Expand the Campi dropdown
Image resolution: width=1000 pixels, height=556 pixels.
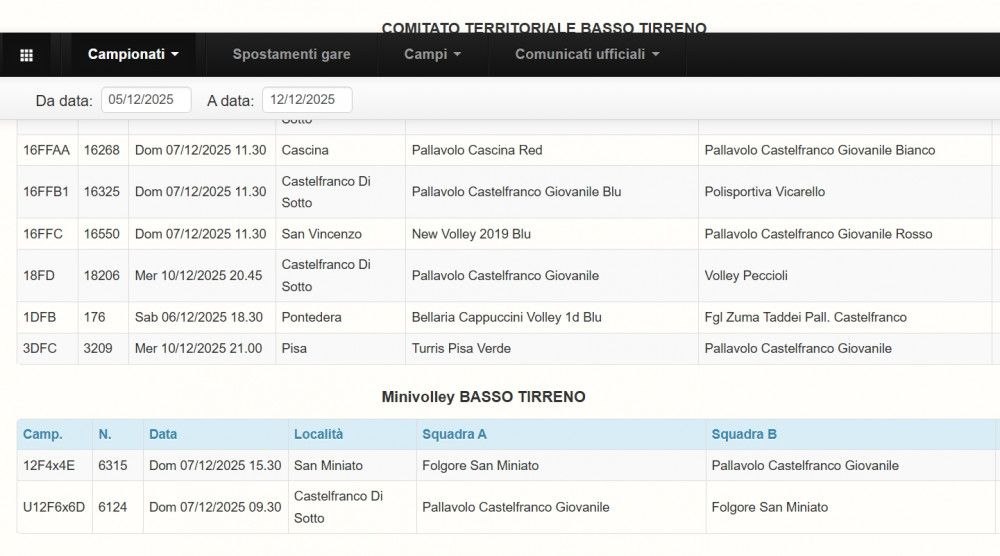[432, 55]
